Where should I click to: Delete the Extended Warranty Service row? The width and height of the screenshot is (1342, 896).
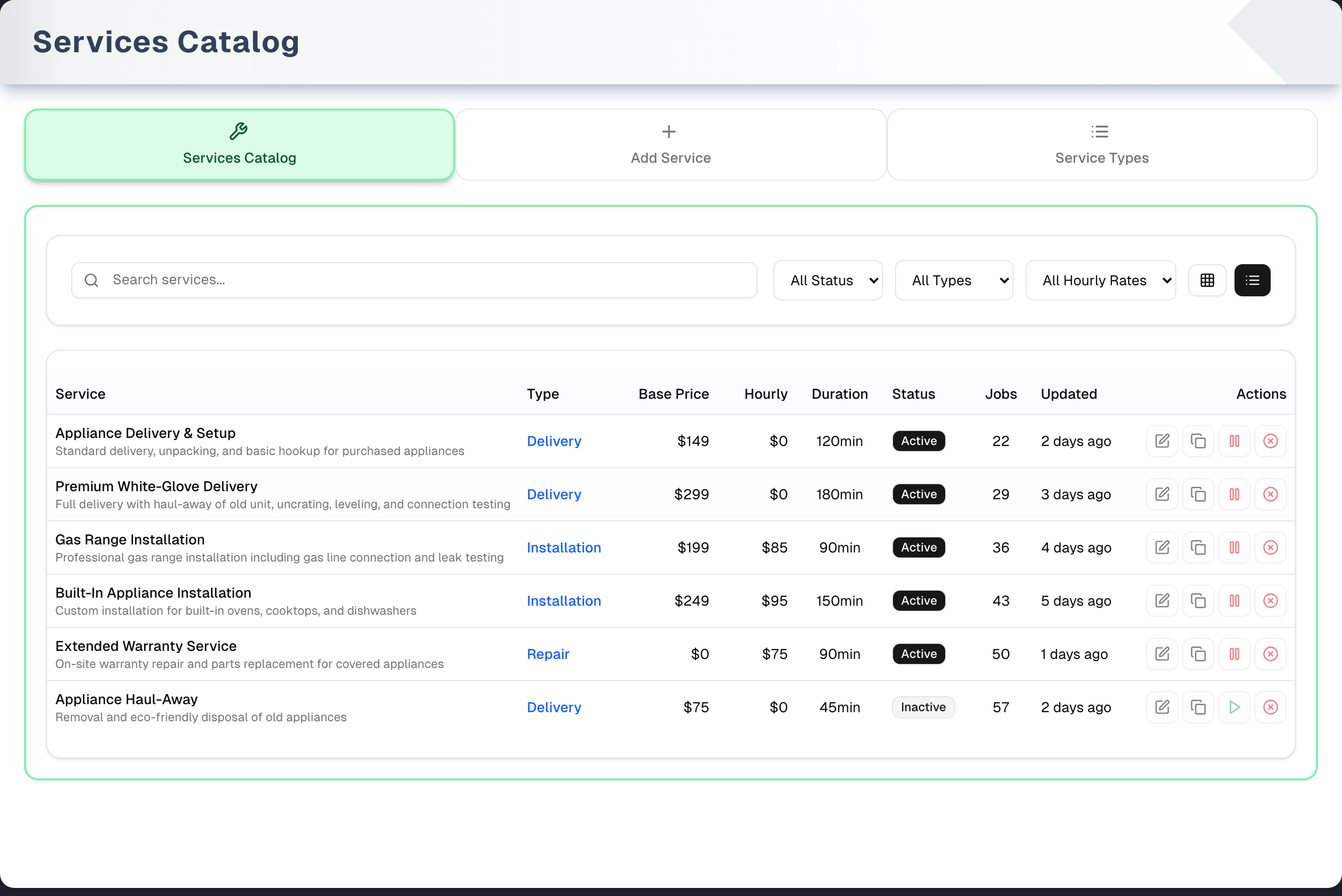(x=1270, y=654)
